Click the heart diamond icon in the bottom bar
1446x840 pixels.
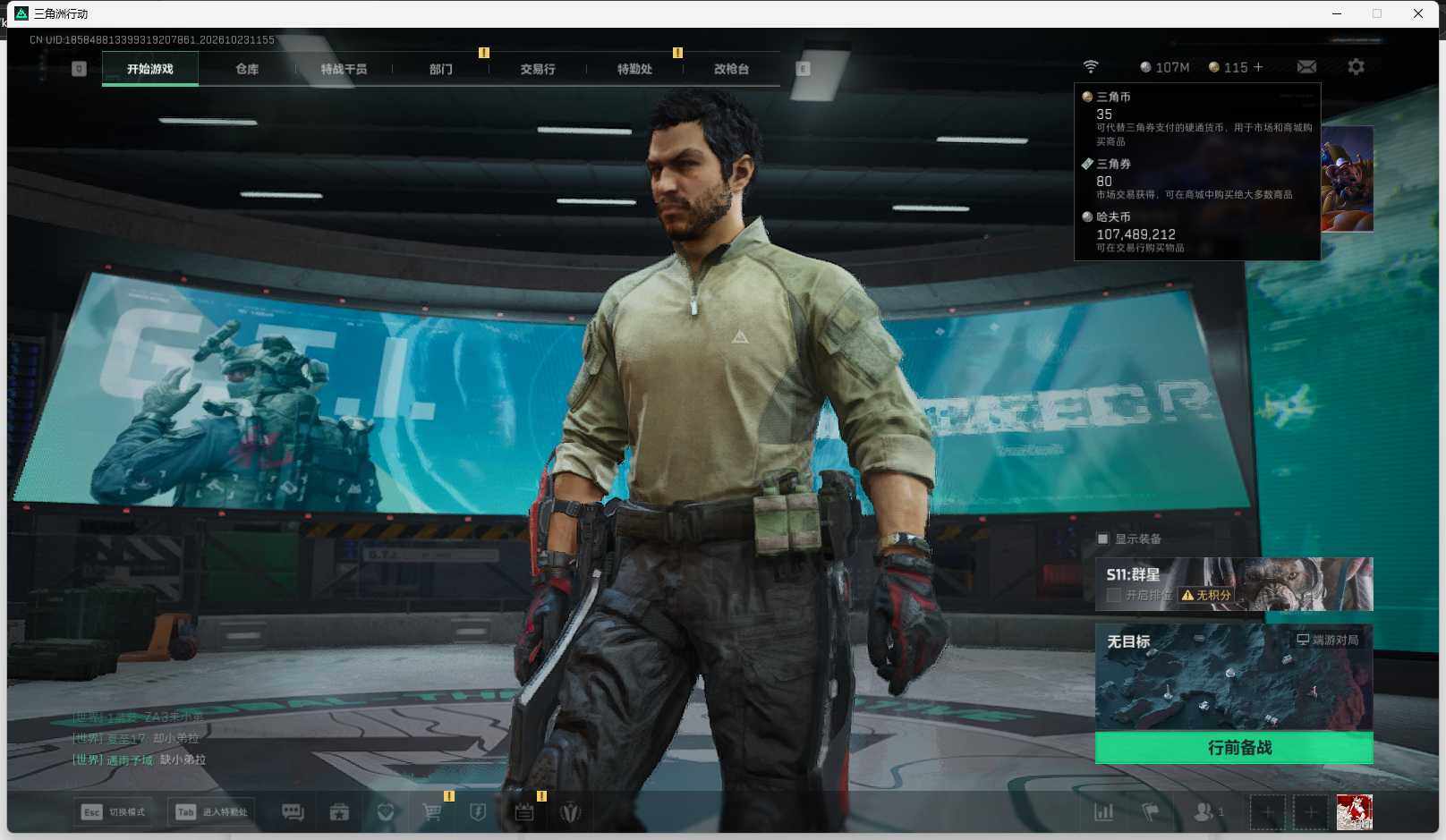[386, 812]
